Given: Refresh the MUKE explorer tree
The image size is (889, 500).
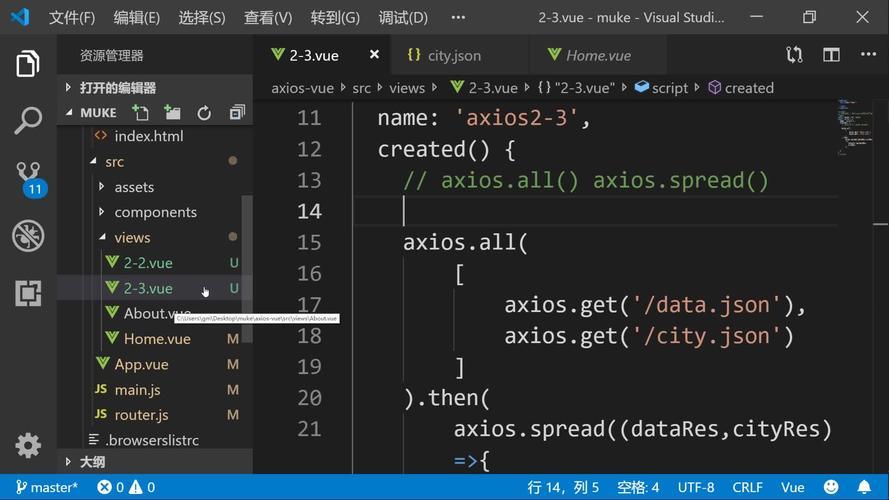Looking at the screenshot, I should point(204,113).
